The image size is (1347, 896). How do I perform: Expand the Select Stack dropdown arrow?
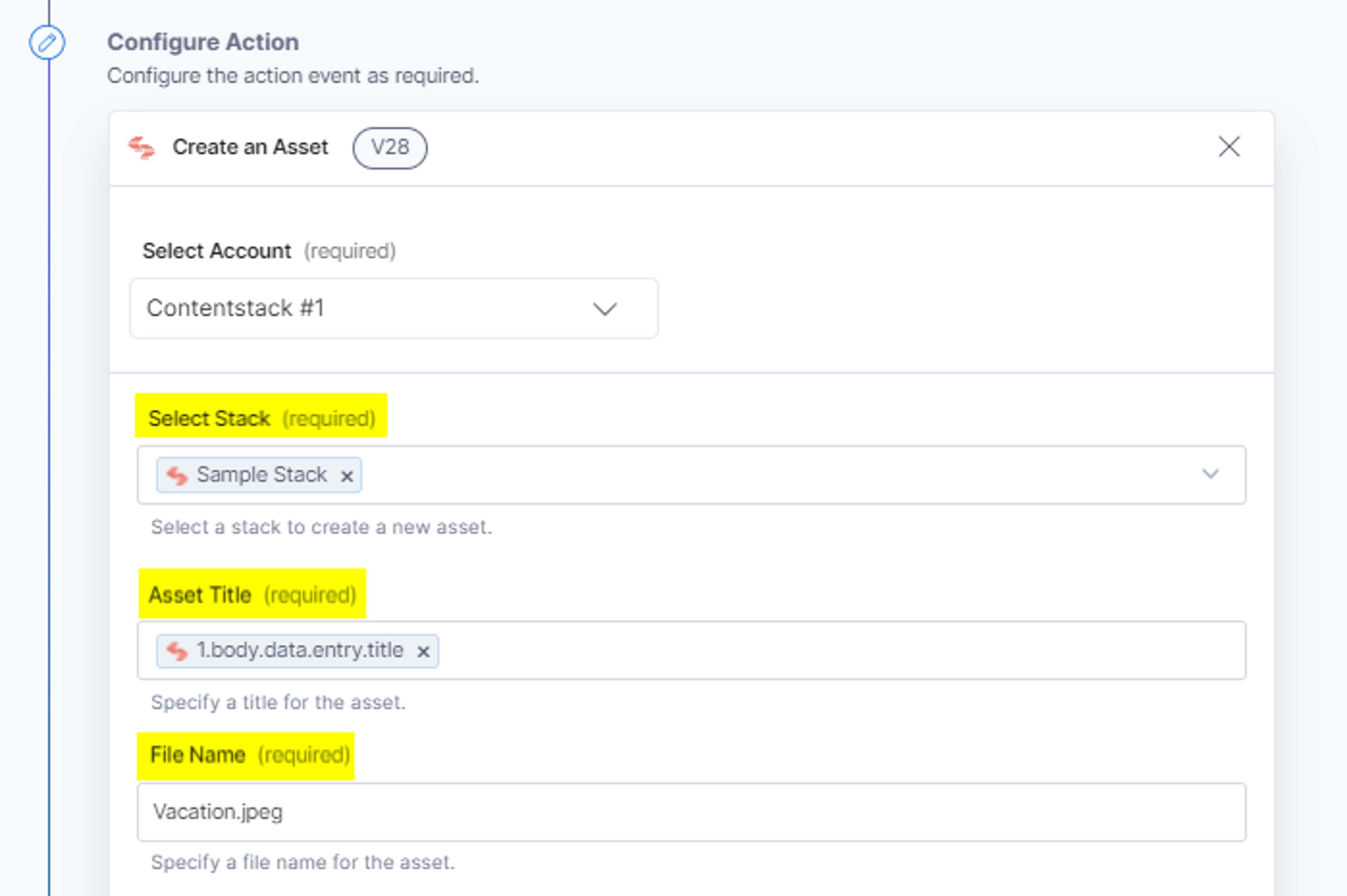(x=1210, y=474)
